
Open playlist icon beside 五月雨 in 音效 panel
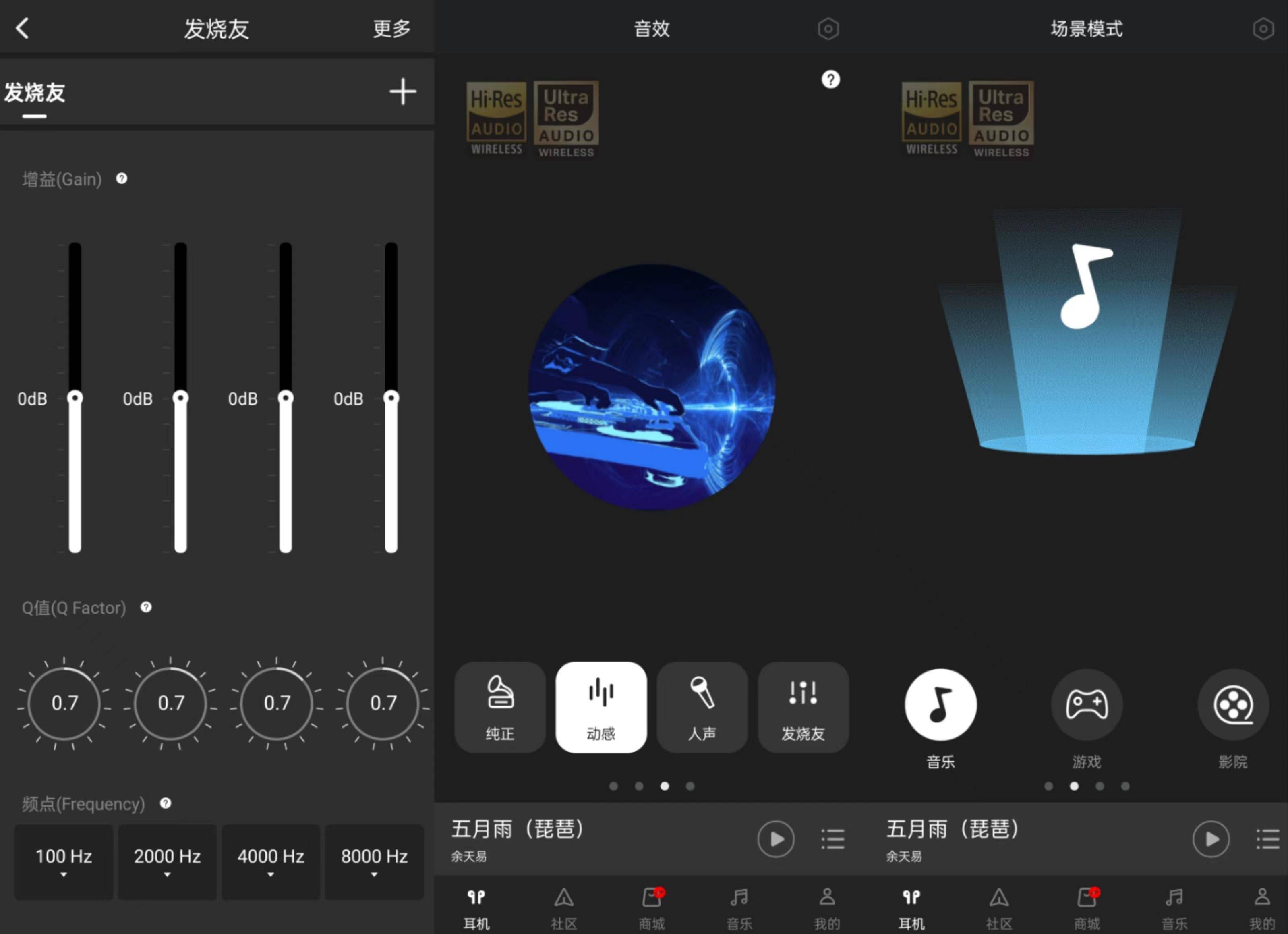832,839
